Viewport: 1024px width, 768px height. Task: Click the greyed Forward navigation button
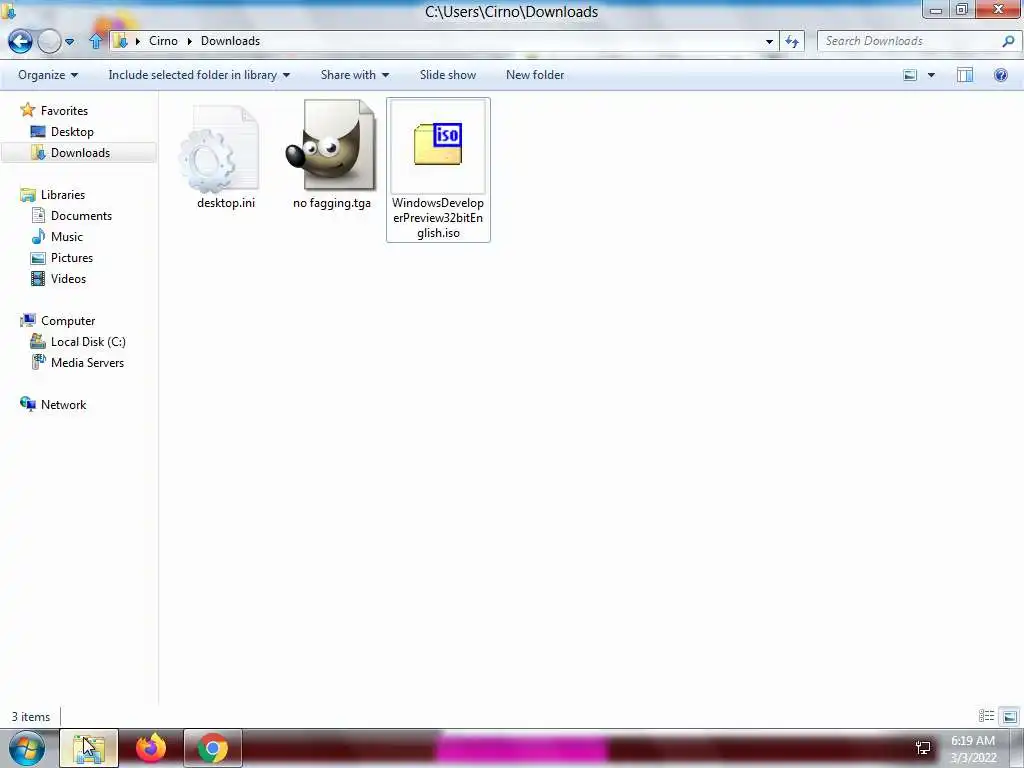tap(49, 41)
